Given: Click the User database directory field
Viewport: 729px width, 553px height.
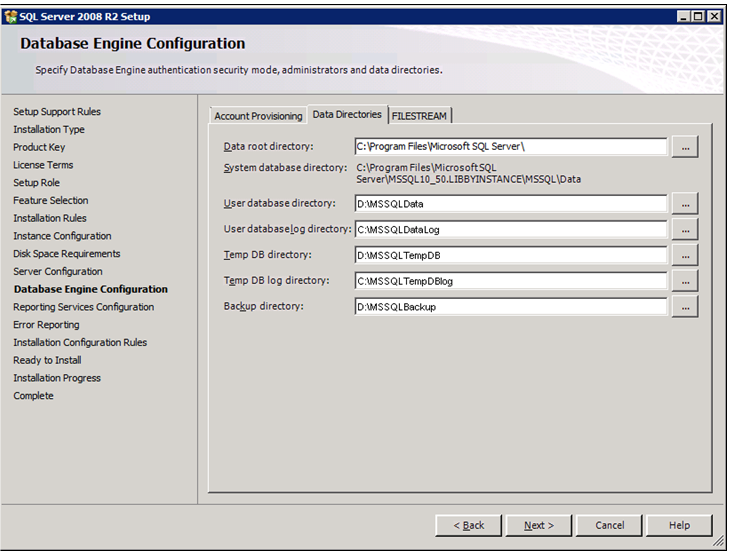Looking at the screenshot, I should pyautogui.click(x=510, y=204).
